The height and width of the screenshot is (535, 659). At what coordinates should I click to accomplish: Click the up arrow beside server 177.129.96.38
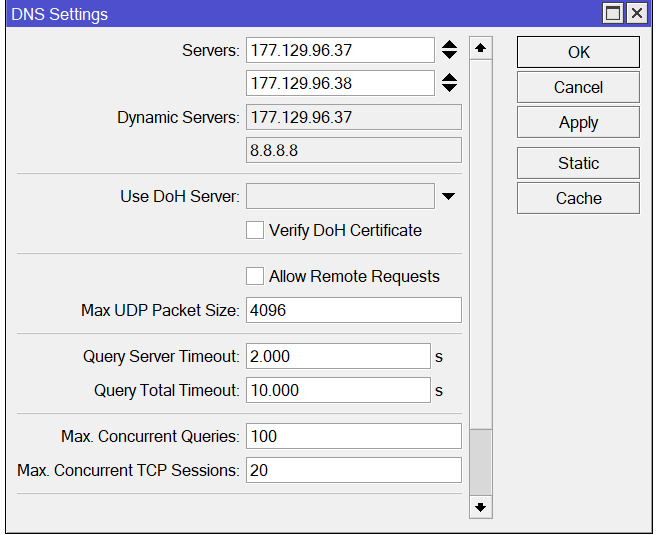pyautogui.click(x=449, y=77)
